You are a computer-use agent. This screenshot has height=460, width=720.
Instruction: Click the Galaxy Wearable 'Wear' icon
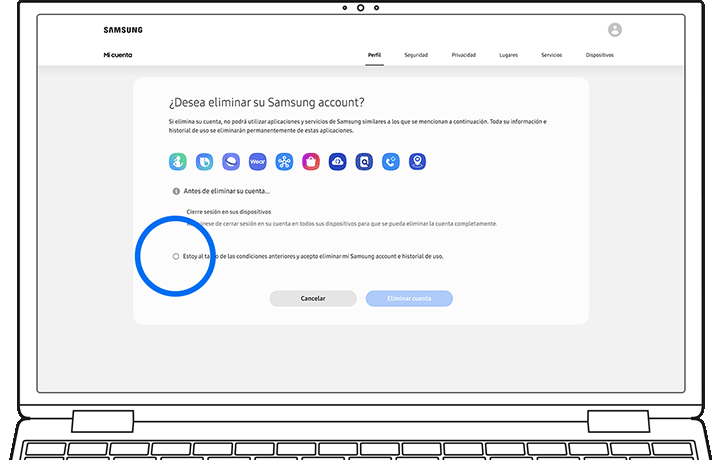click(x=257, y=162)
